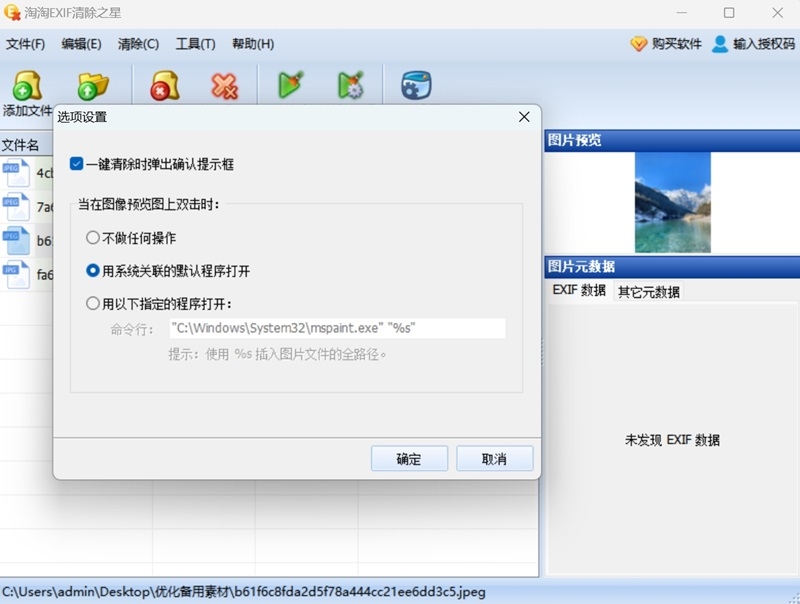Click the green flag with gear icon
The image size is (800, 604).
[x=351, y=85]
